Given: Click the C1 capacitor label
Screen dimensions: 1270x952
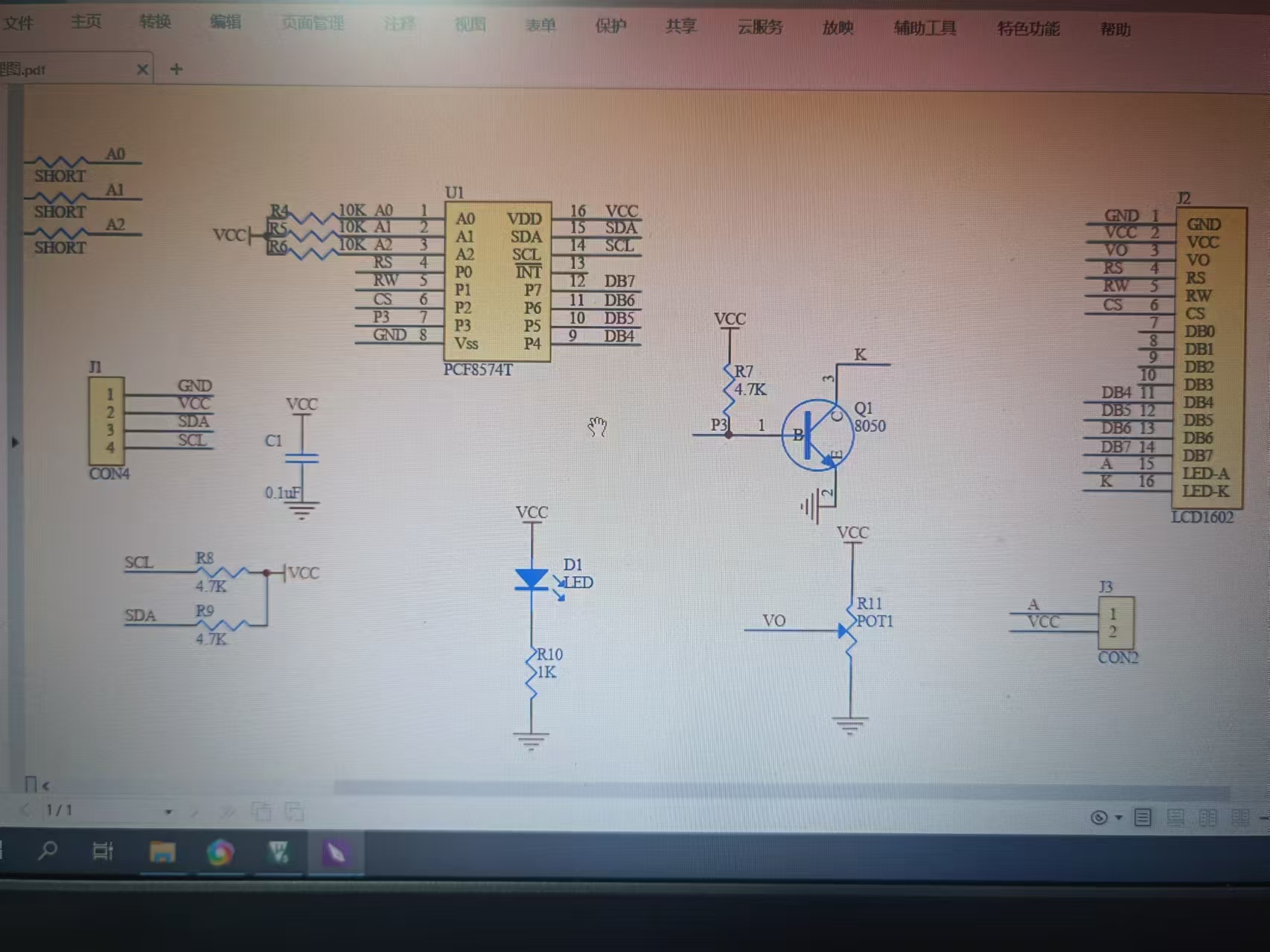Looking at the screenshot, I should coord(273,441).
